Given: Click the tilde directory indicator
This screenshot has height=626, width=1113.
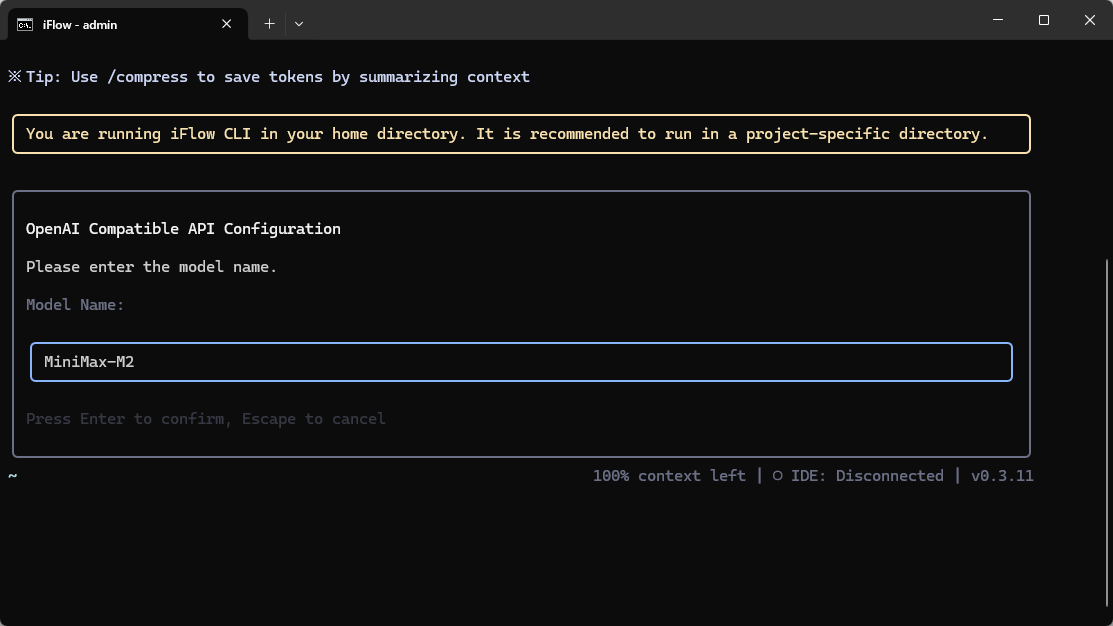Looking at the screenshot, I should (x=13, y=476).
